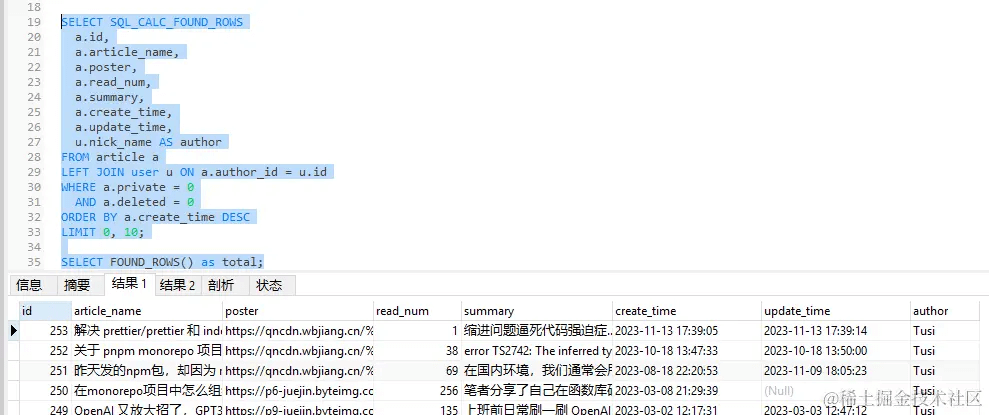Select read_num cell with value 256
This screenshot has height=415, width=989.
418,391
